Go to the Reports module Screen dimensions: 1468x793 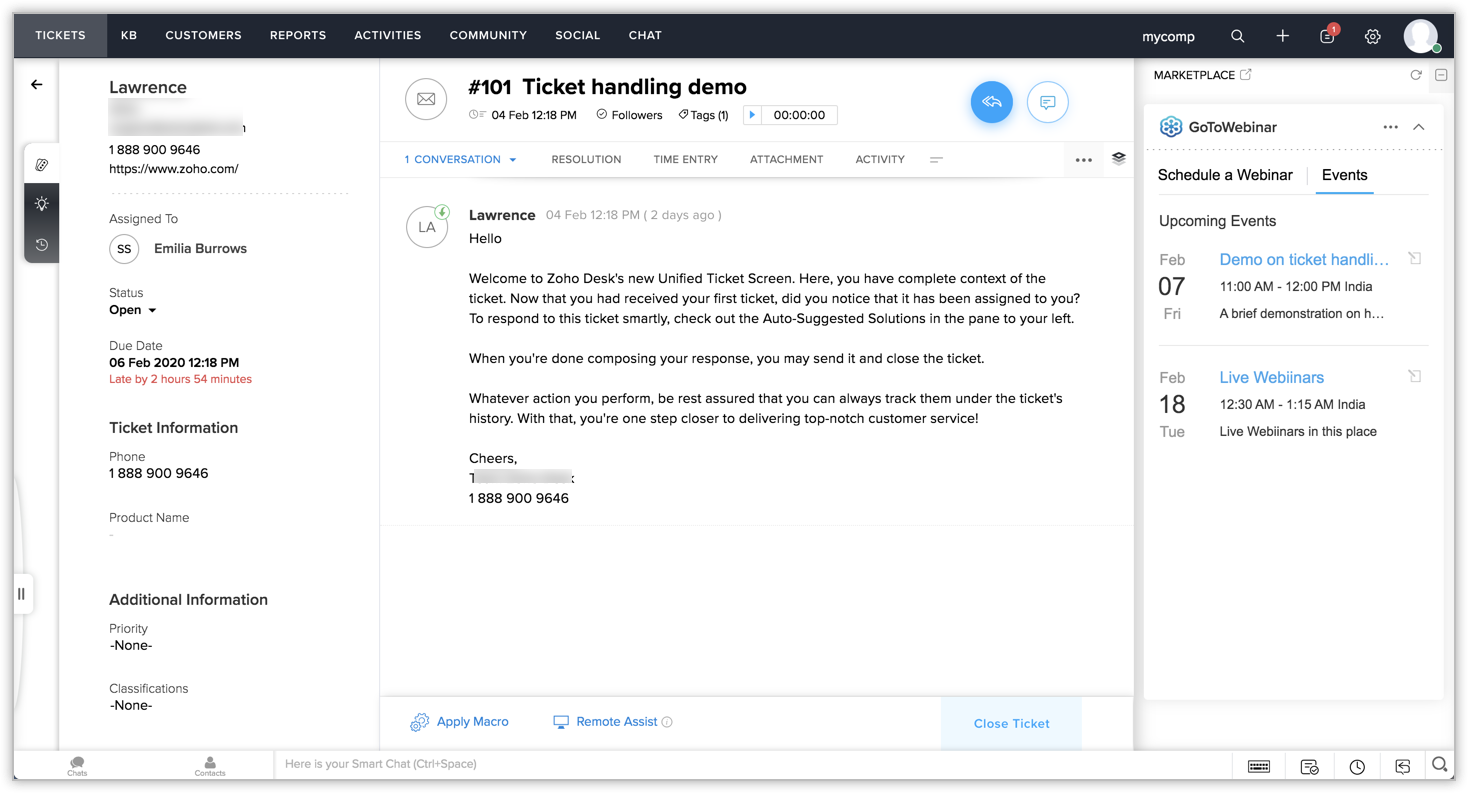(x=298, y=36)
